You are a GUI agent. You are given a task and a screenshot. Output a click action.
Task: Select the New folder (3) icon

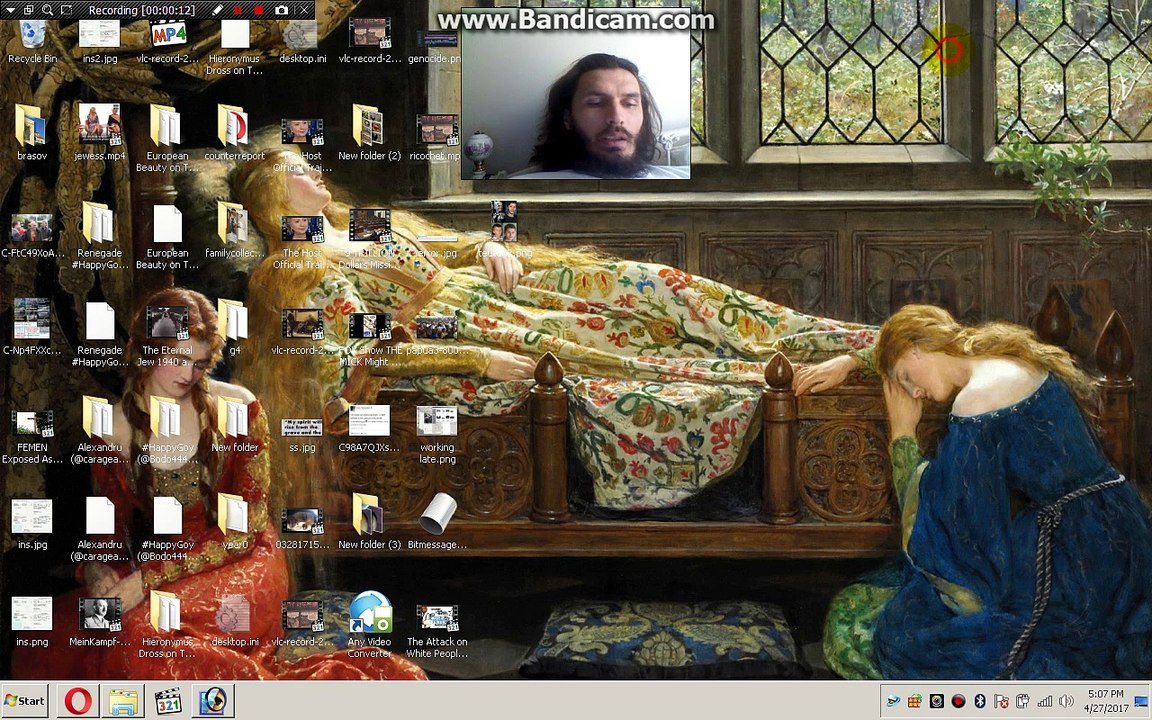(369, 522)
